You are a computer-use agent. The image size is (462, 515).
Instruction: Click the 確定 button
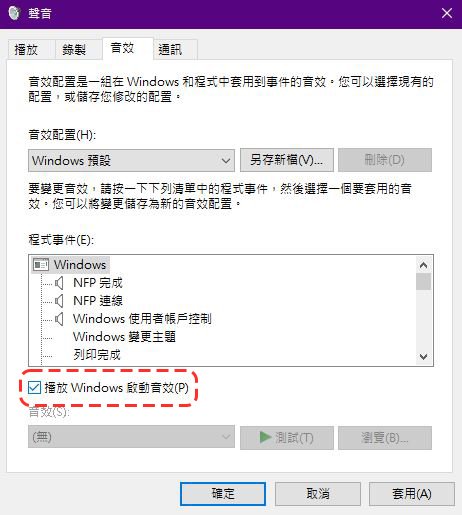click(223, 494)
